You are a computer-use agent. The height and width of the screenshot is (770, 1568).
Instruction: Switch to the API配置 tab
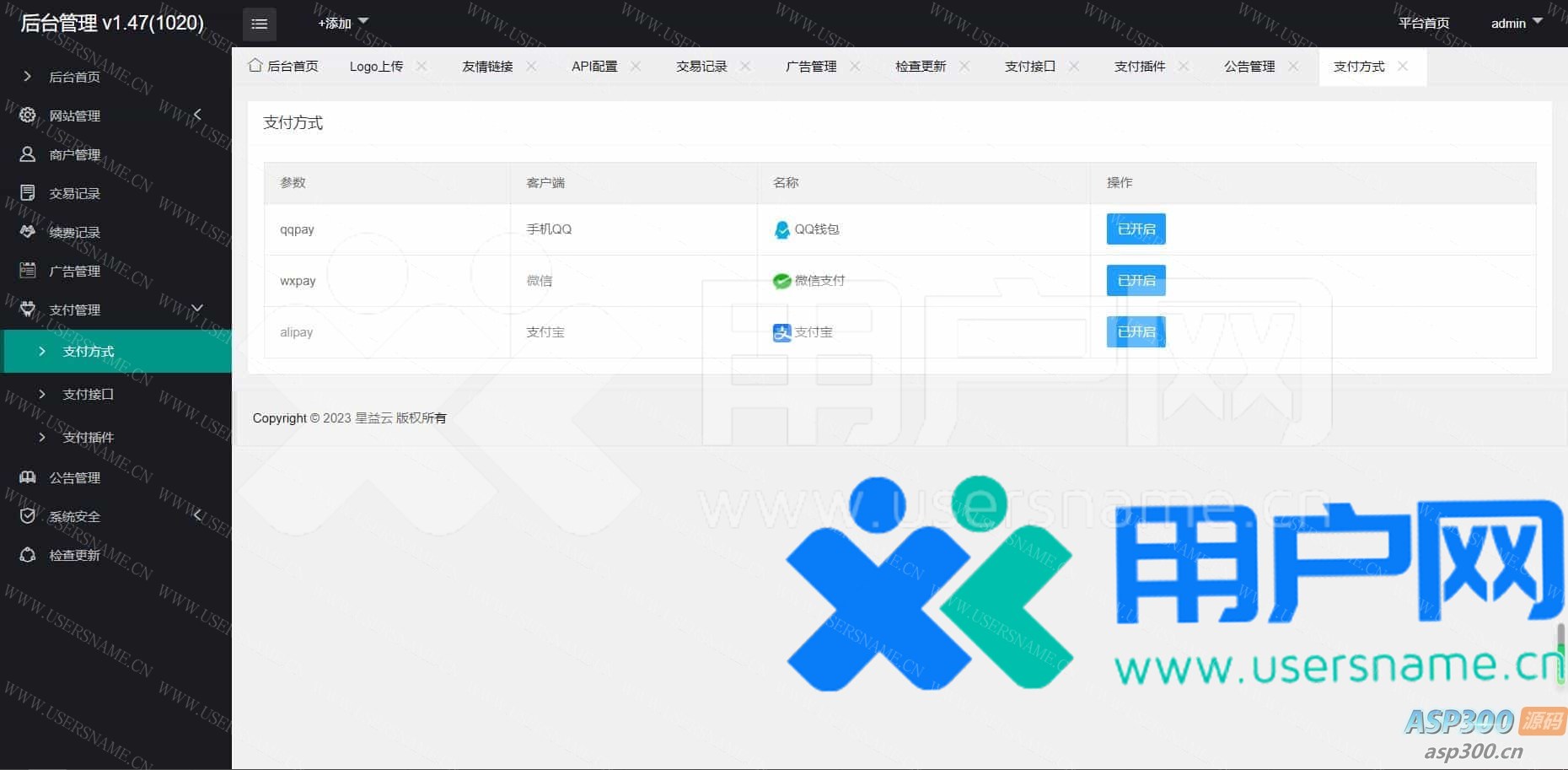coord(594,67)
